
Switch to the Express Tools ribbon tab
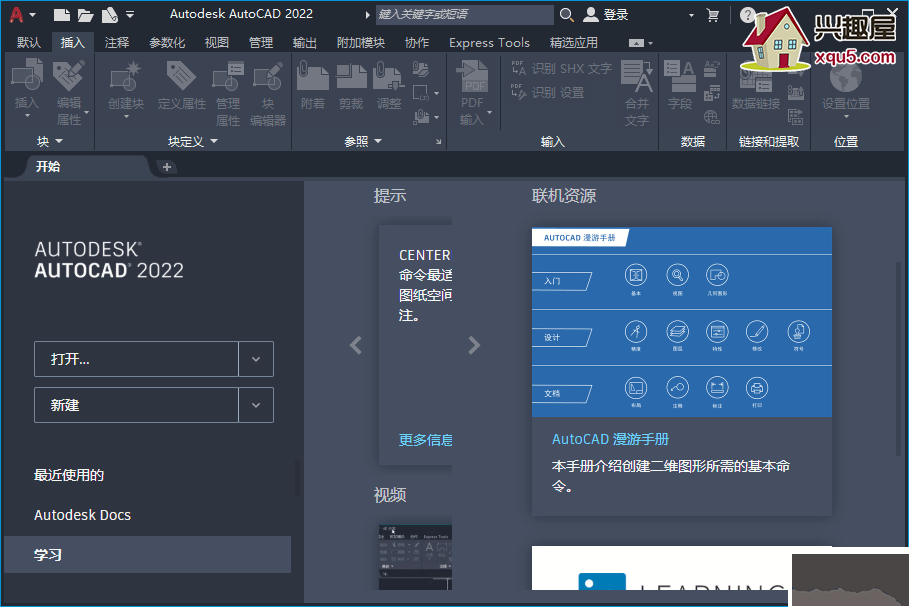coord(489,42)
